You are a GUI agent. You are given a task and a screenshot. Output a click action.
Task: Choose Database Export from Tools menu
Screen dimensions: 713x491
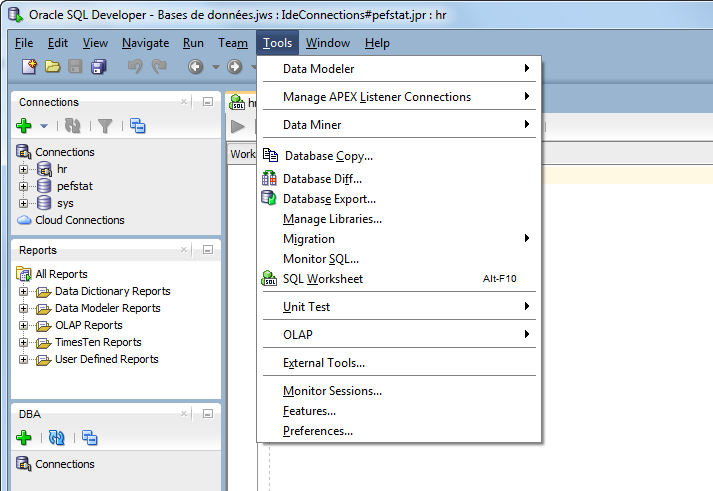(399, 199)
